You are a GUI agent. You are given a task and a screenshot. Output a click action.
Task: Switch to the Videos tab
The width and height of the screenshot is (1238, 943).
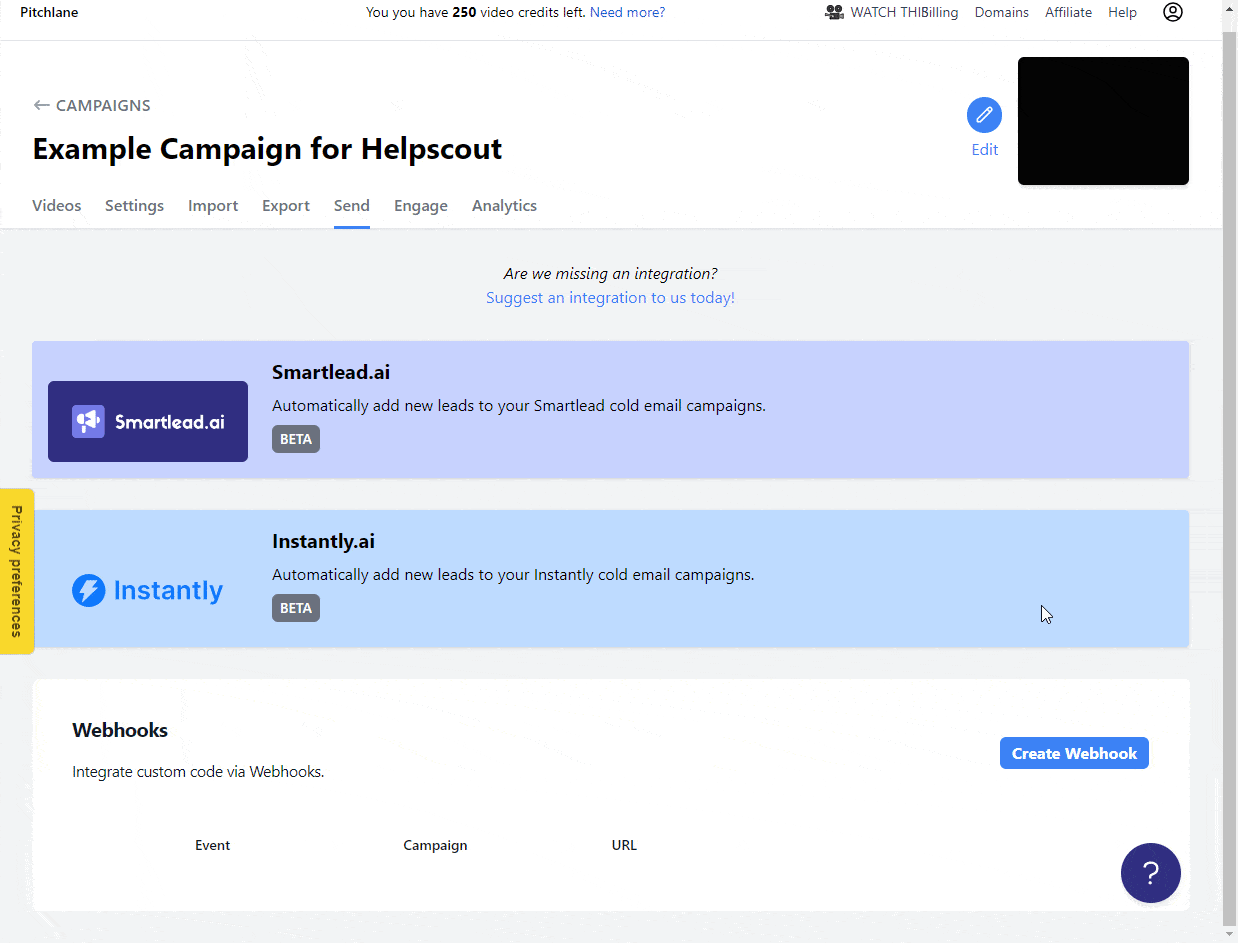(57, 205)
